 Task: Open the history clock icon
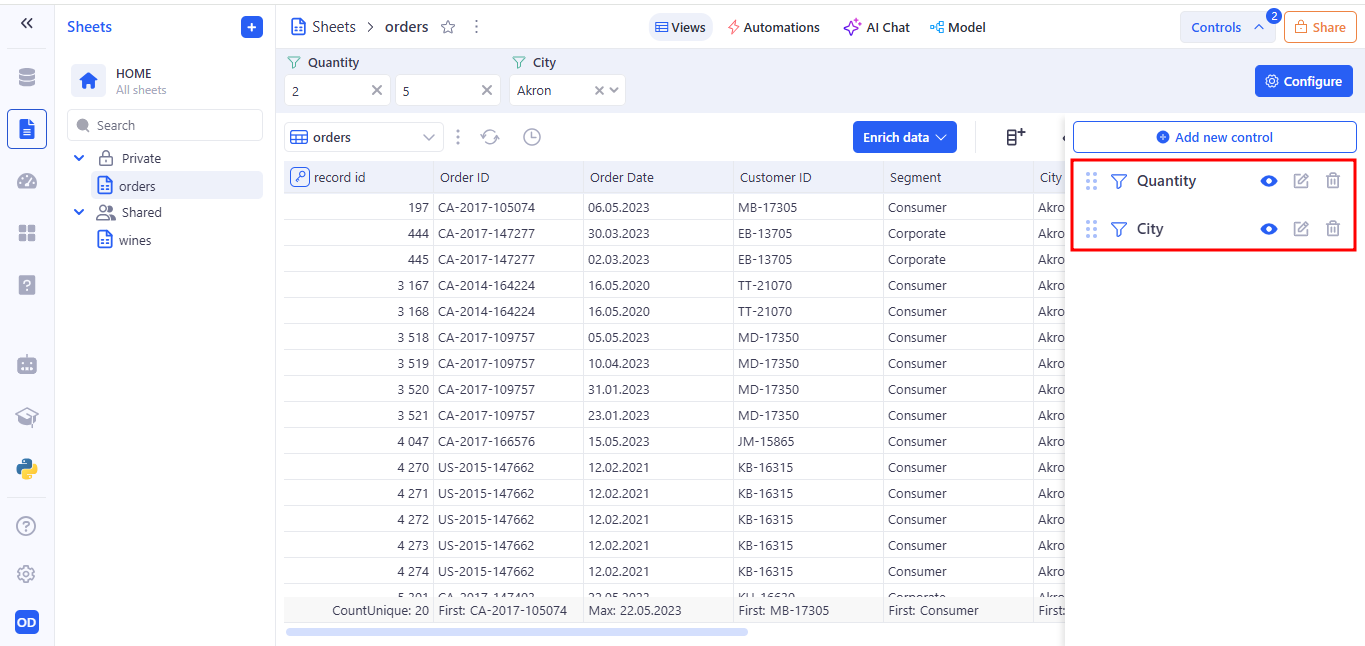[532, 137]
